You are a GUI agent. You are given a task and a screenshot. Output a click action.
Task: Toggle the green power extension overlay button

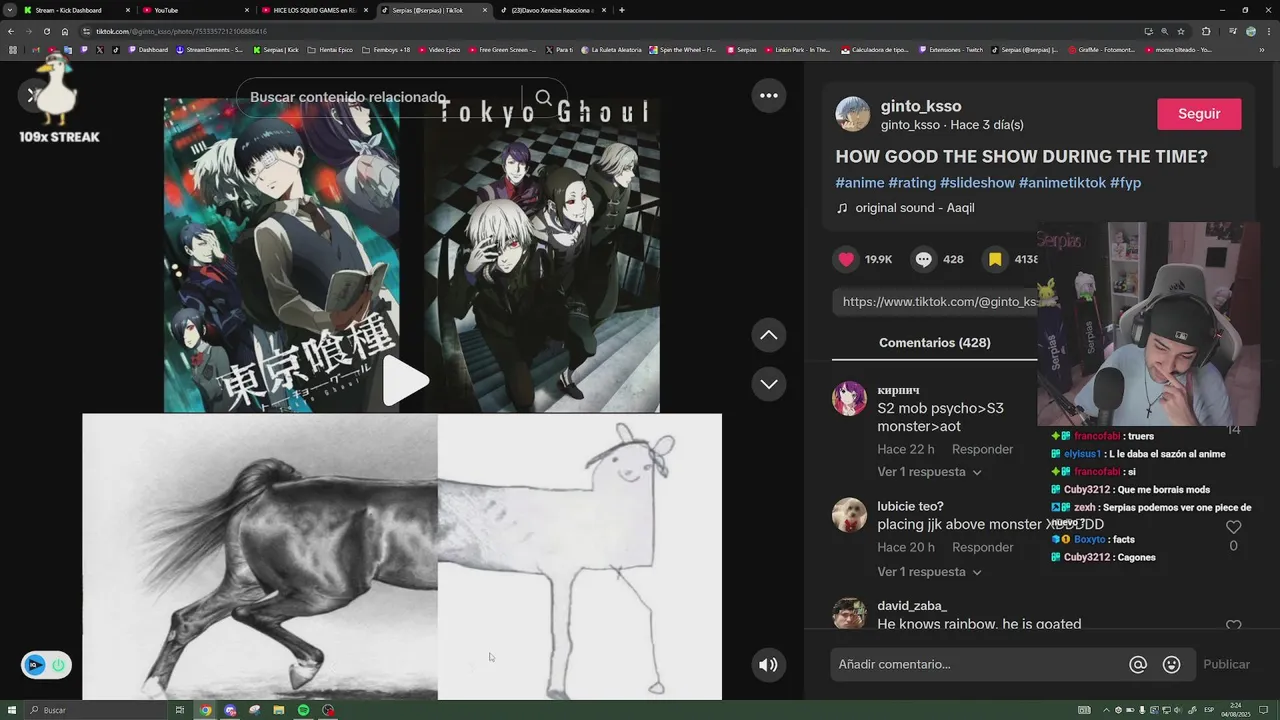coord(58,665)
